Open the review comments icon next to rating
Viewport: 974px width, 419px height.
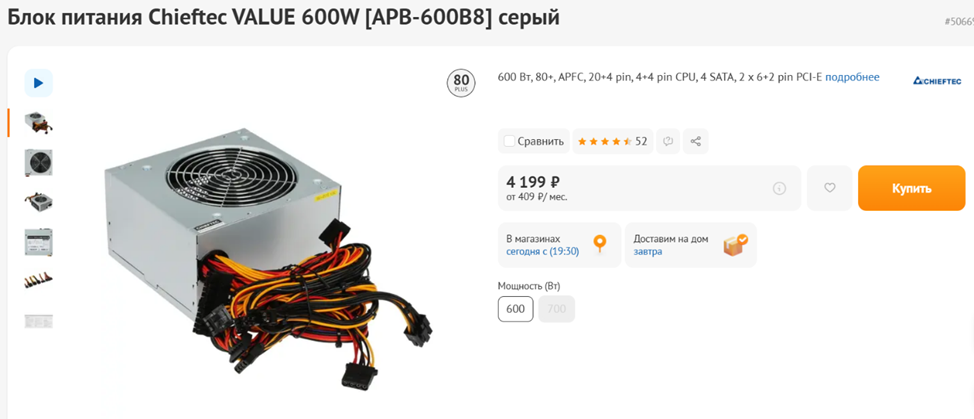(668, 141)
